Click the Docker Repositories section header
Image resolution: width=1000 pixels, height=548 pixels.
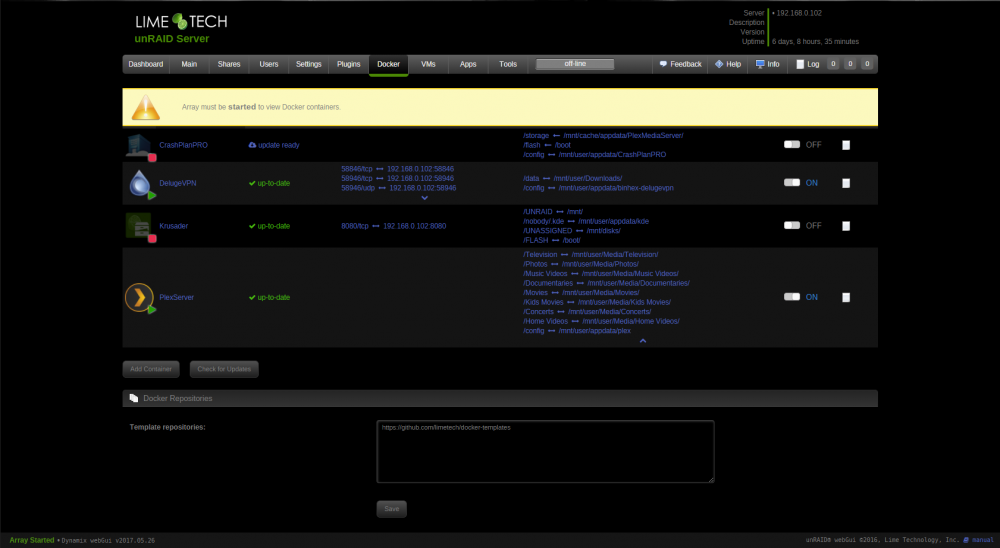pos(500,398)
